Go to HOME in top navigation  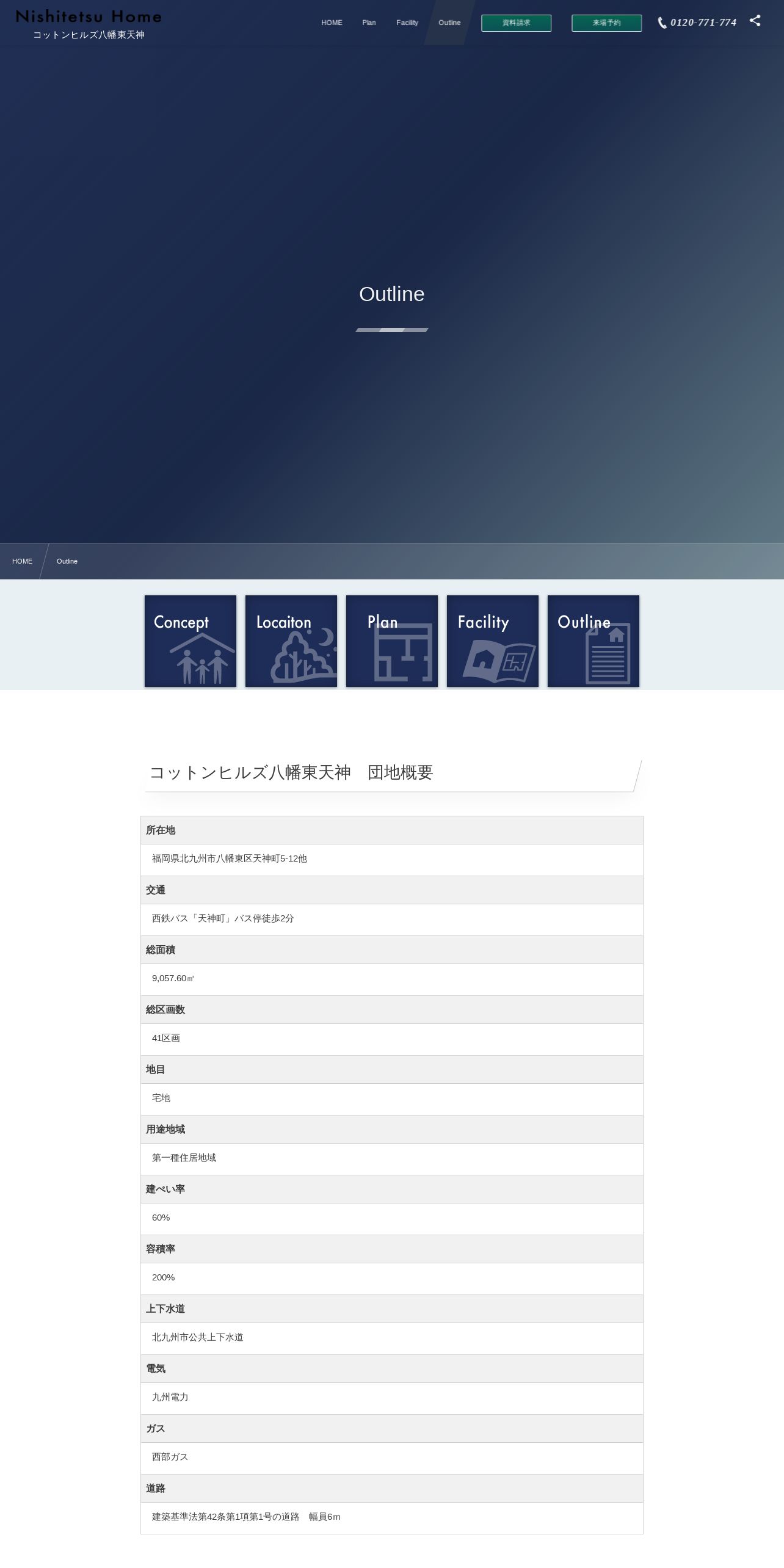tap(332, 23)
